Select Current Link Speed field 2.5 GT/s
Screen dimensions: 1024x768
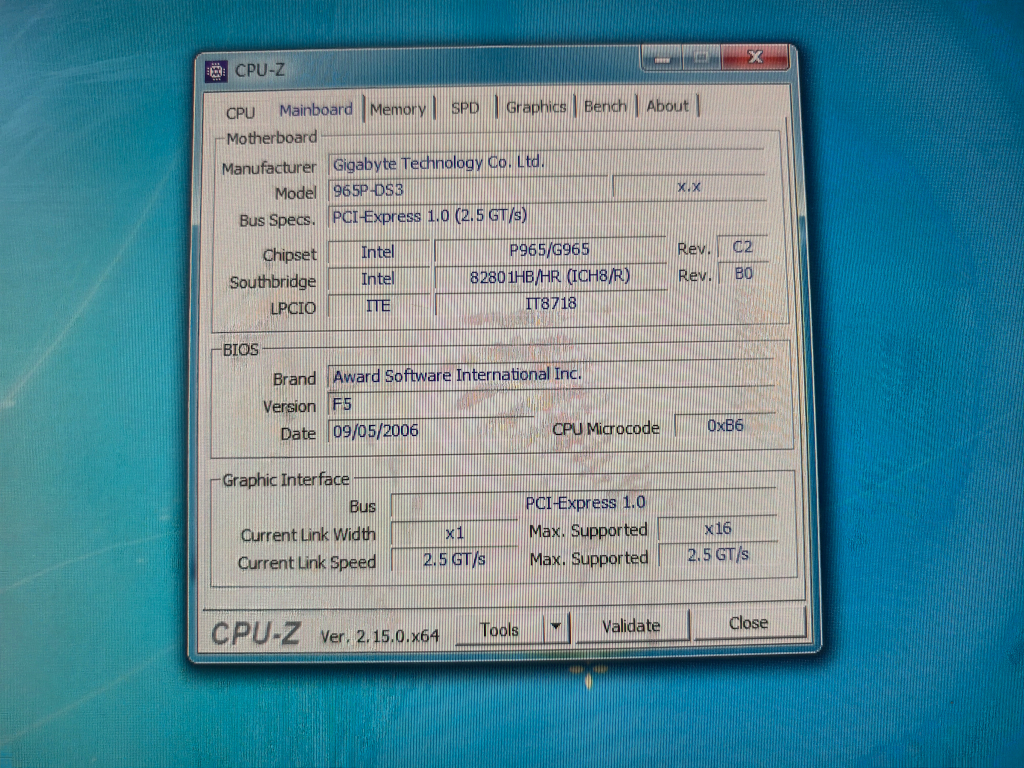click(455, 560)
